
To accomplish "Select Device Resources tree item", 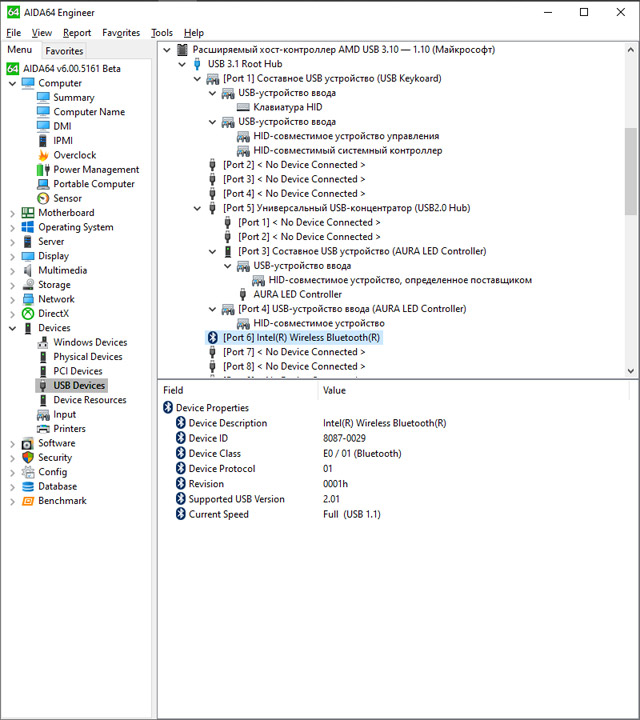I will click(x=90, y=400).
